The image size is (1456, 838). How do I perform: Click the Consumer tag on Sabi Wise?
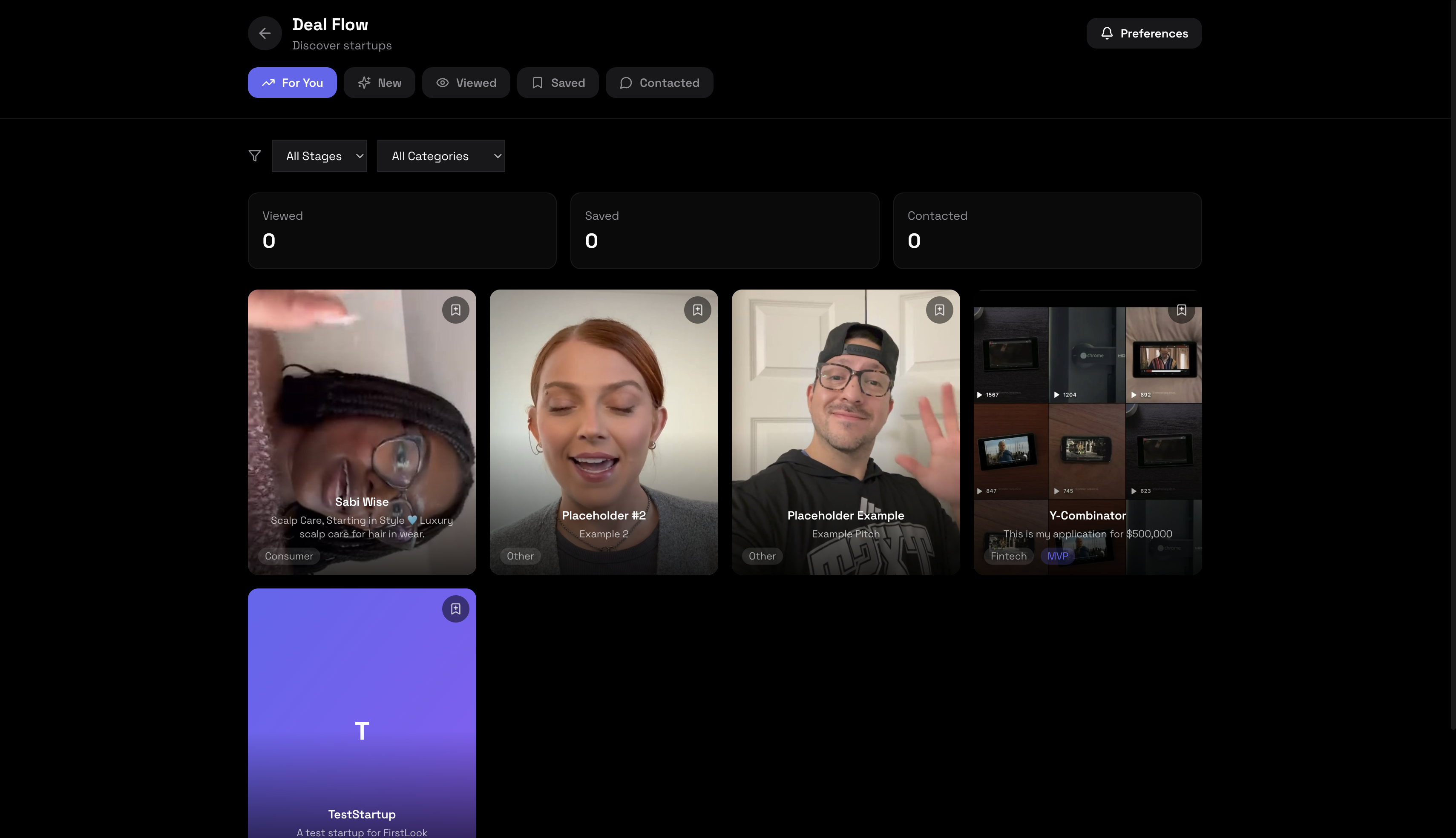(x=289, y=556)
